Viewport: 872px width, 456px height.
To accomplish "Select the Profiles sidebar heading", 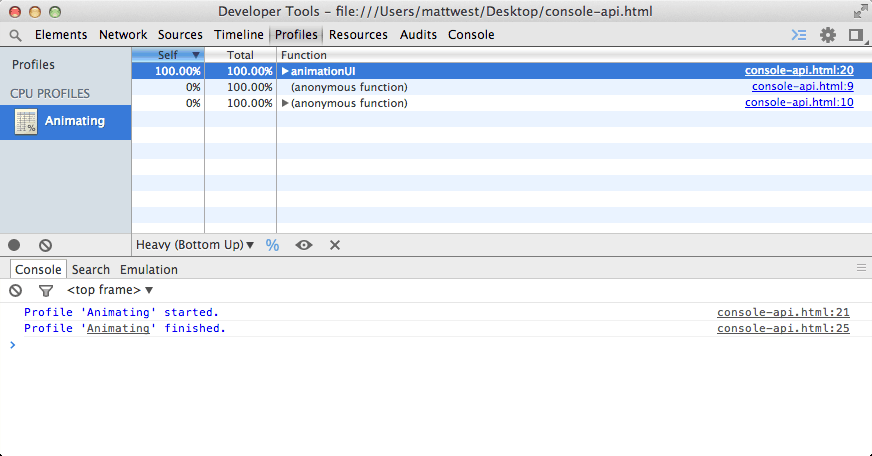I will 33,65.
